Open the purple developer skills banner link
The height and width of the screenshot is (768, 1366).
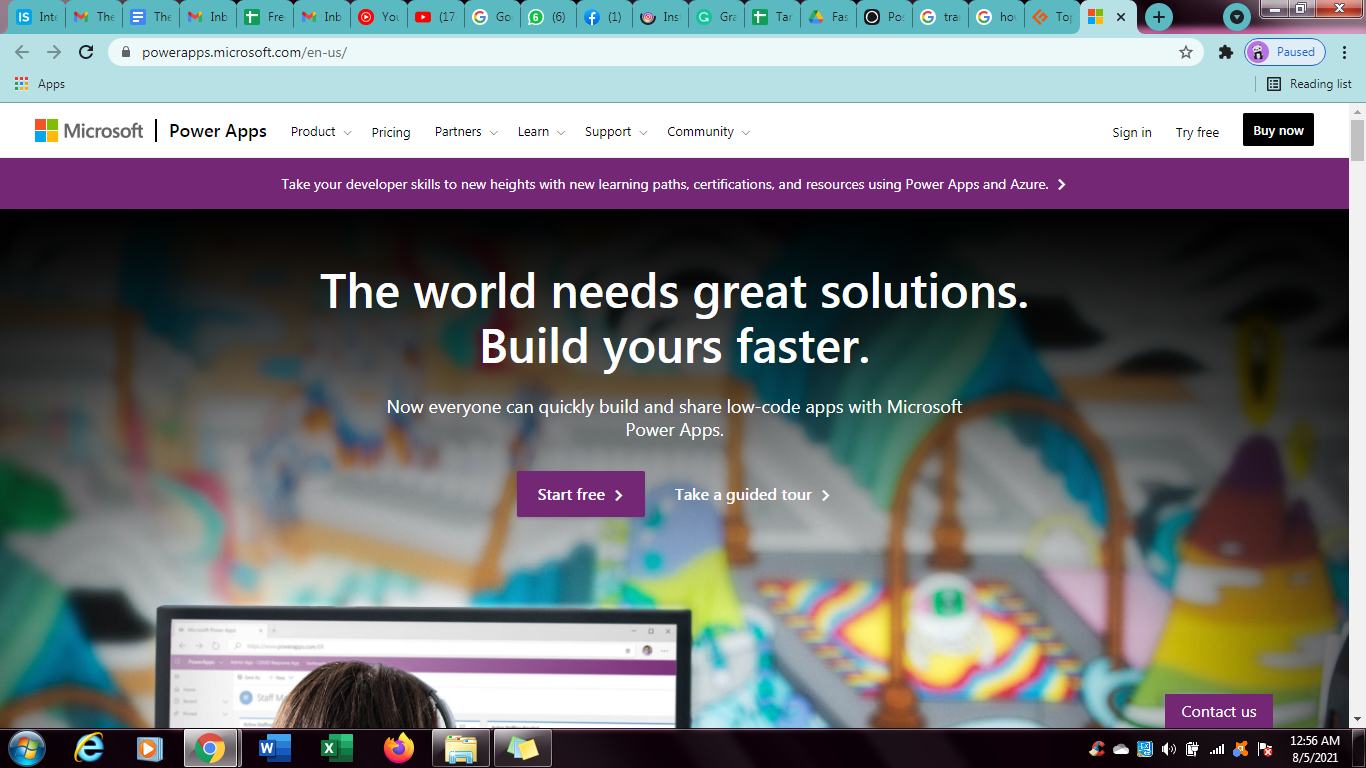[673, 184]
